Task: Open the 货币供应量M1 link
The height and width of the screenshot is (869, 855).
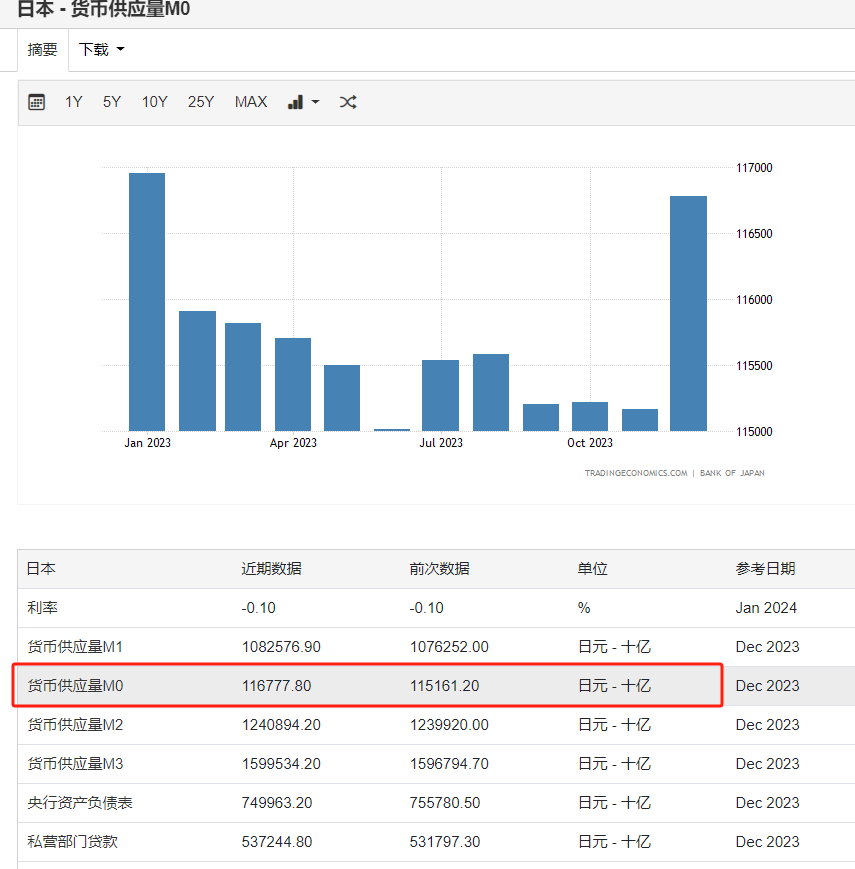Action: [75, 647]
